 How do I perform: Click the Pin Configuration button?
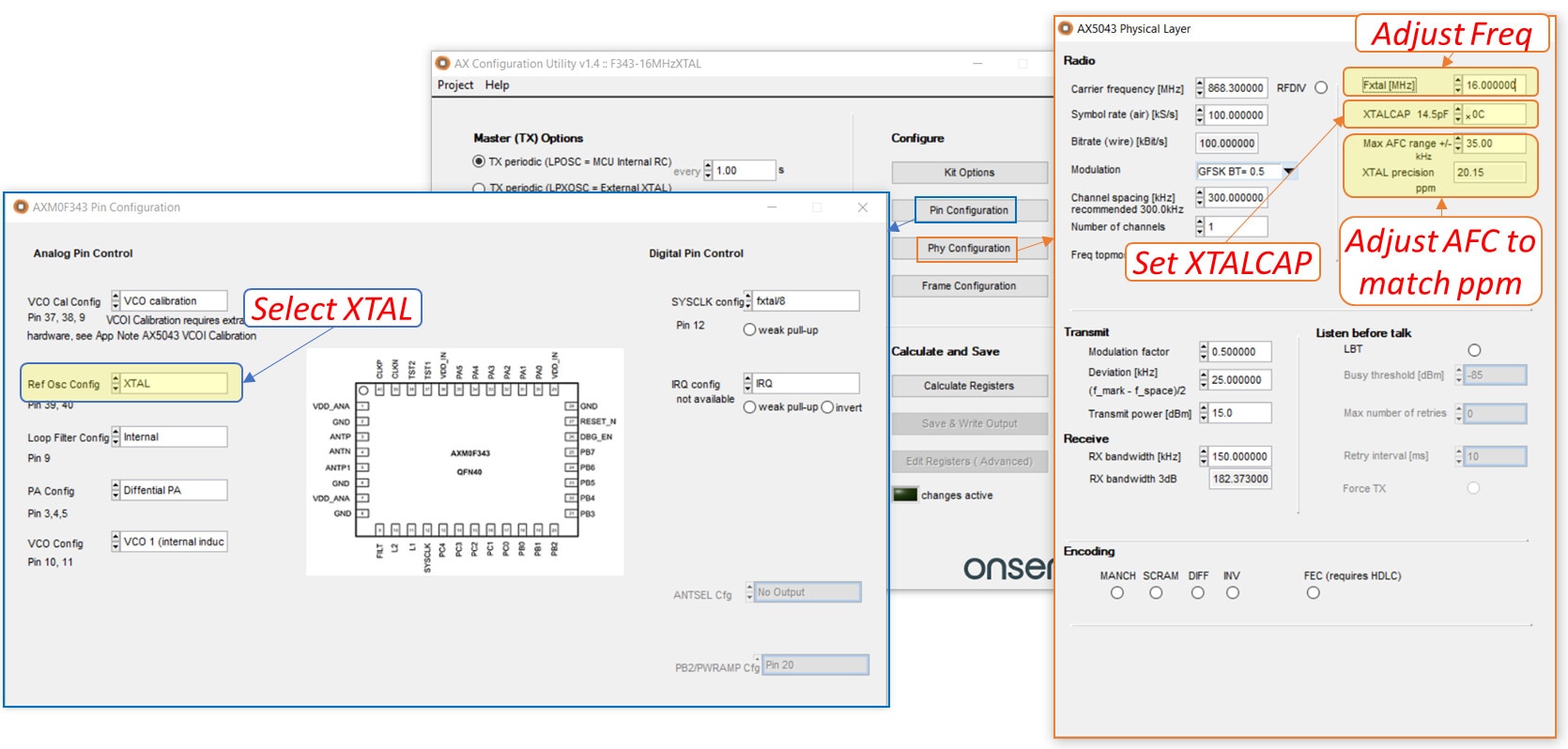pos(968,210)
